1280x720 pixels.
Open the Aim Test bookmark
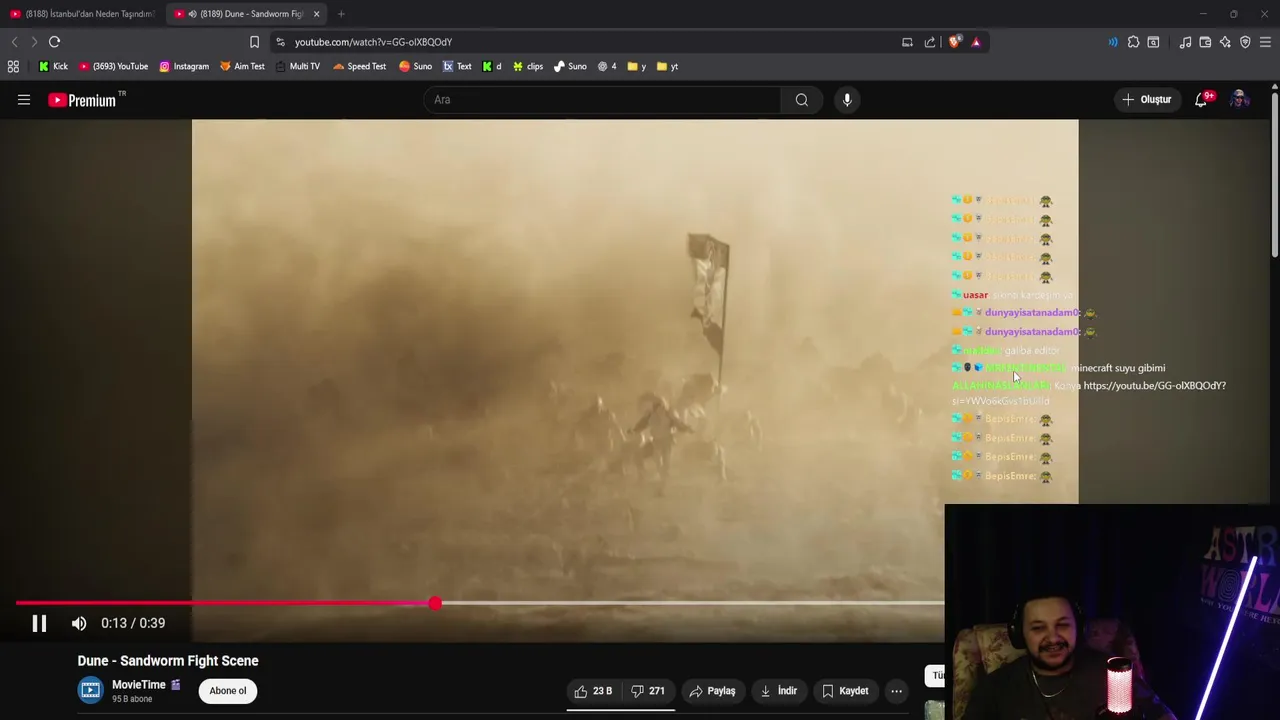(x=242, y=66)
